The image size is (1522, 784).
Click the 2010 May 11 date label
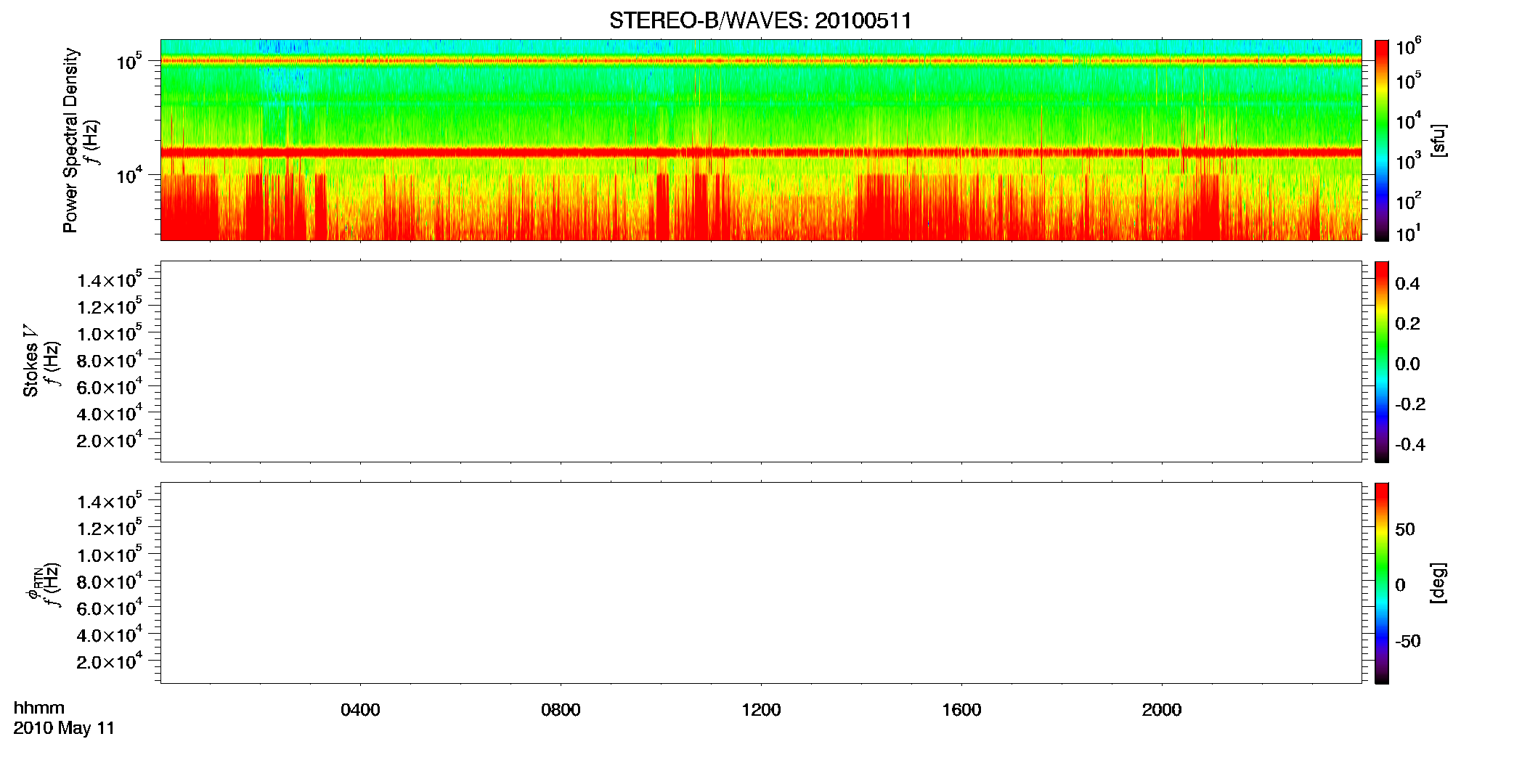tap(64, 728)
